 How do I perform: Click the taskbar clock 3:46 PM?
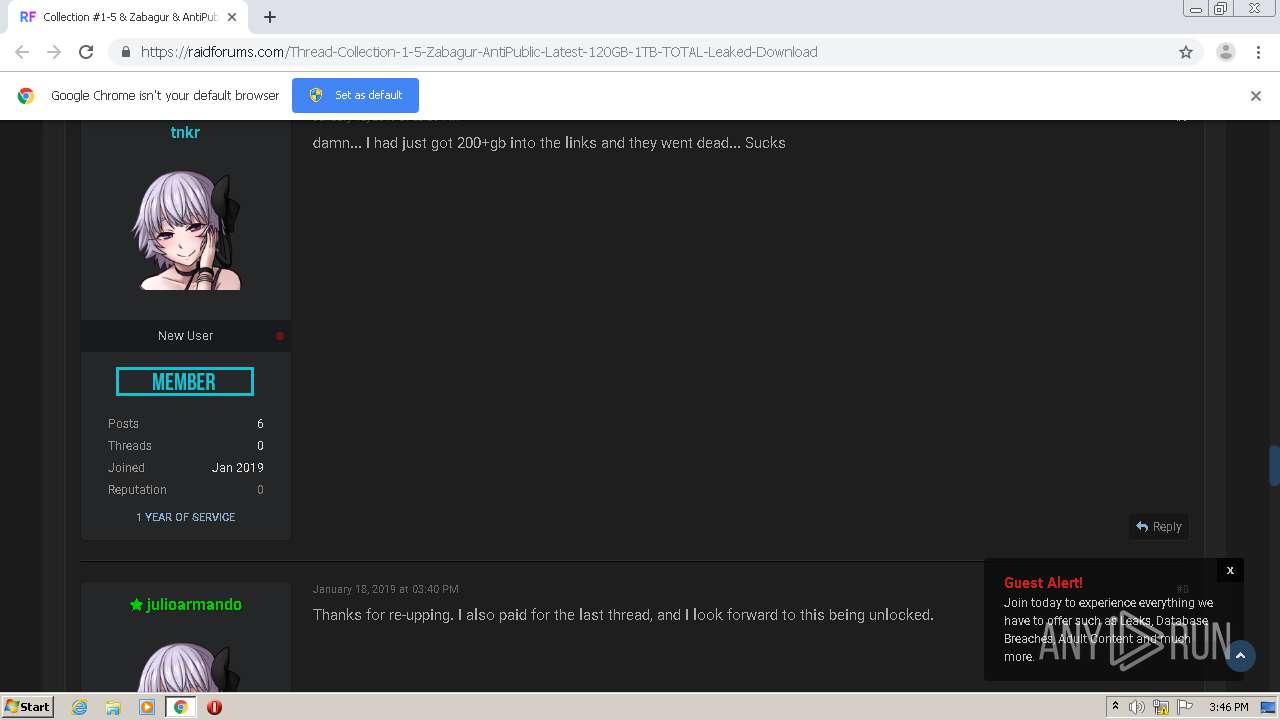[1228, 707]
